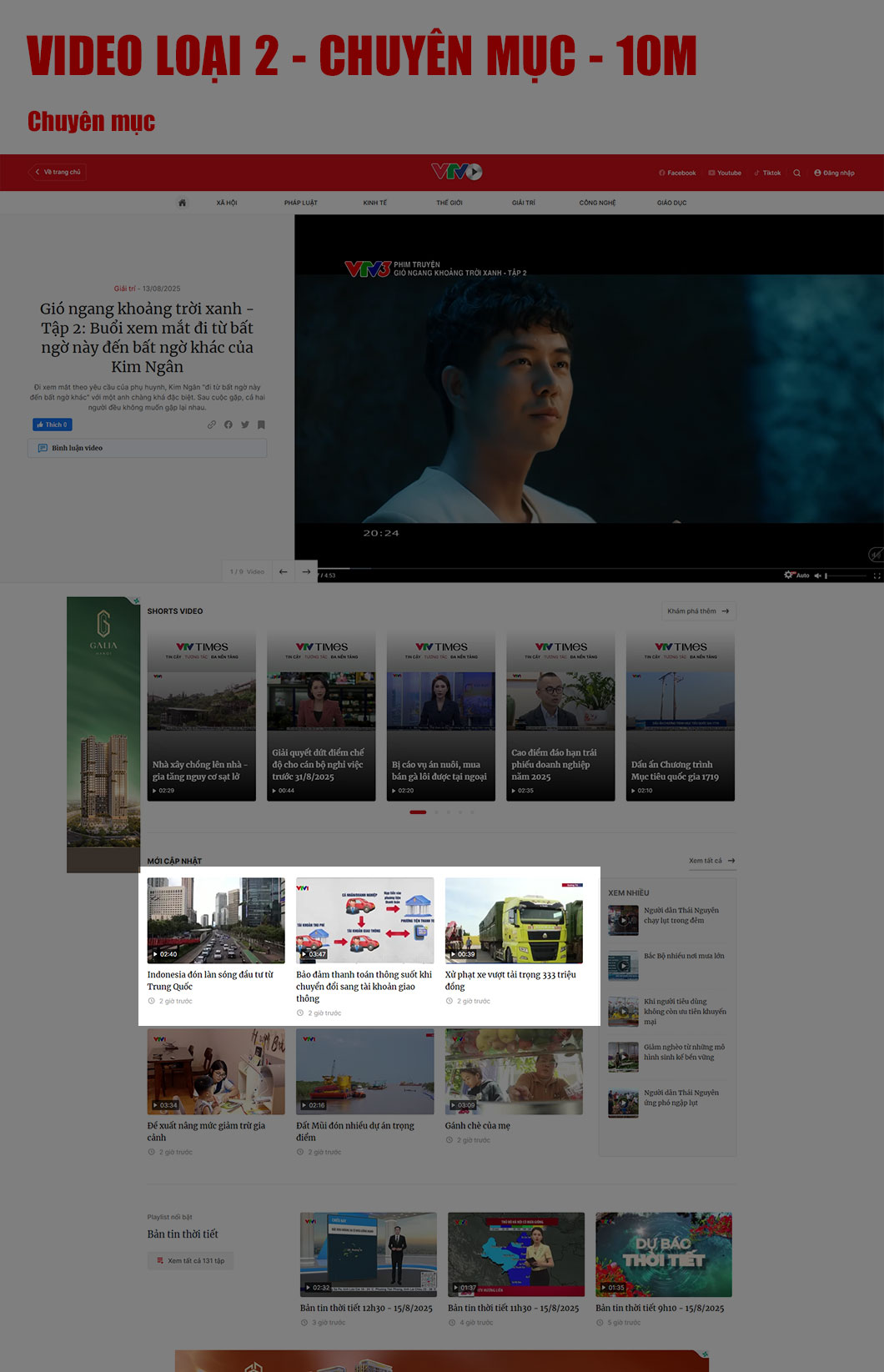884x1372 pixels.
Task: Toggle mute with the speaker icon
Action: (817, 575)
